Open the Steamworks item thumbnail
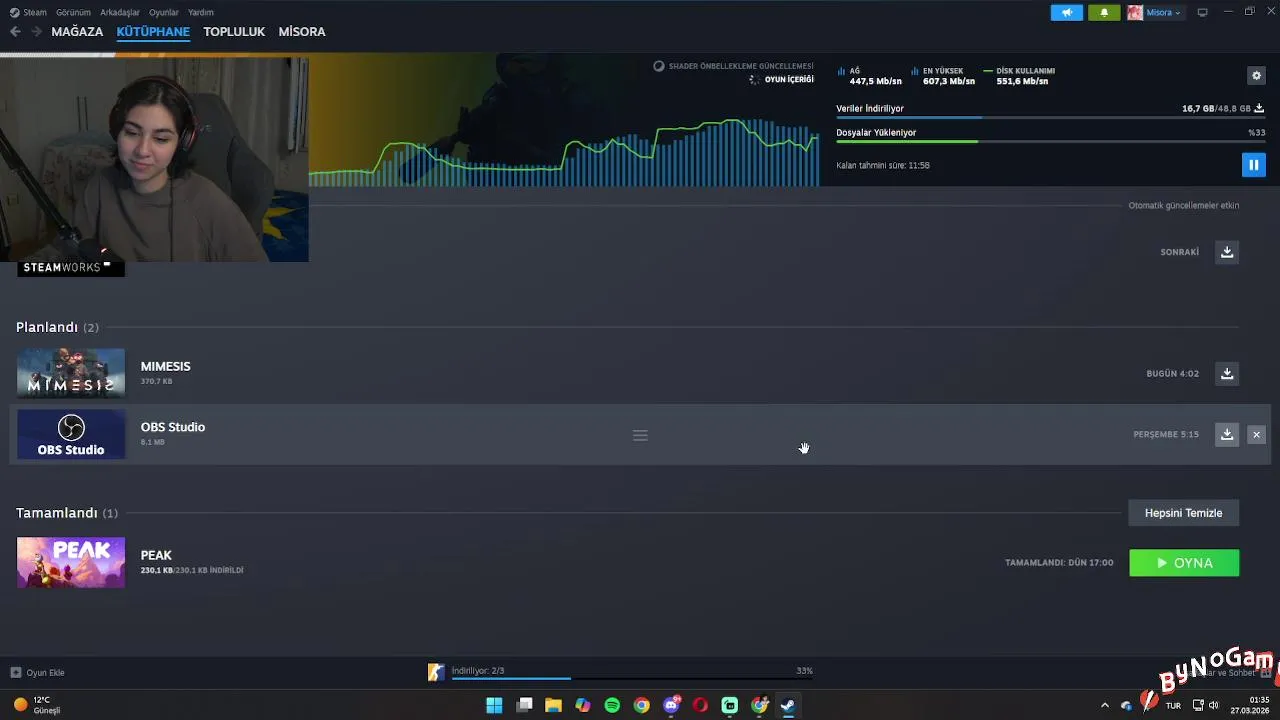Viewport: 1280px width, 720px height. click(x=71, y=268)
